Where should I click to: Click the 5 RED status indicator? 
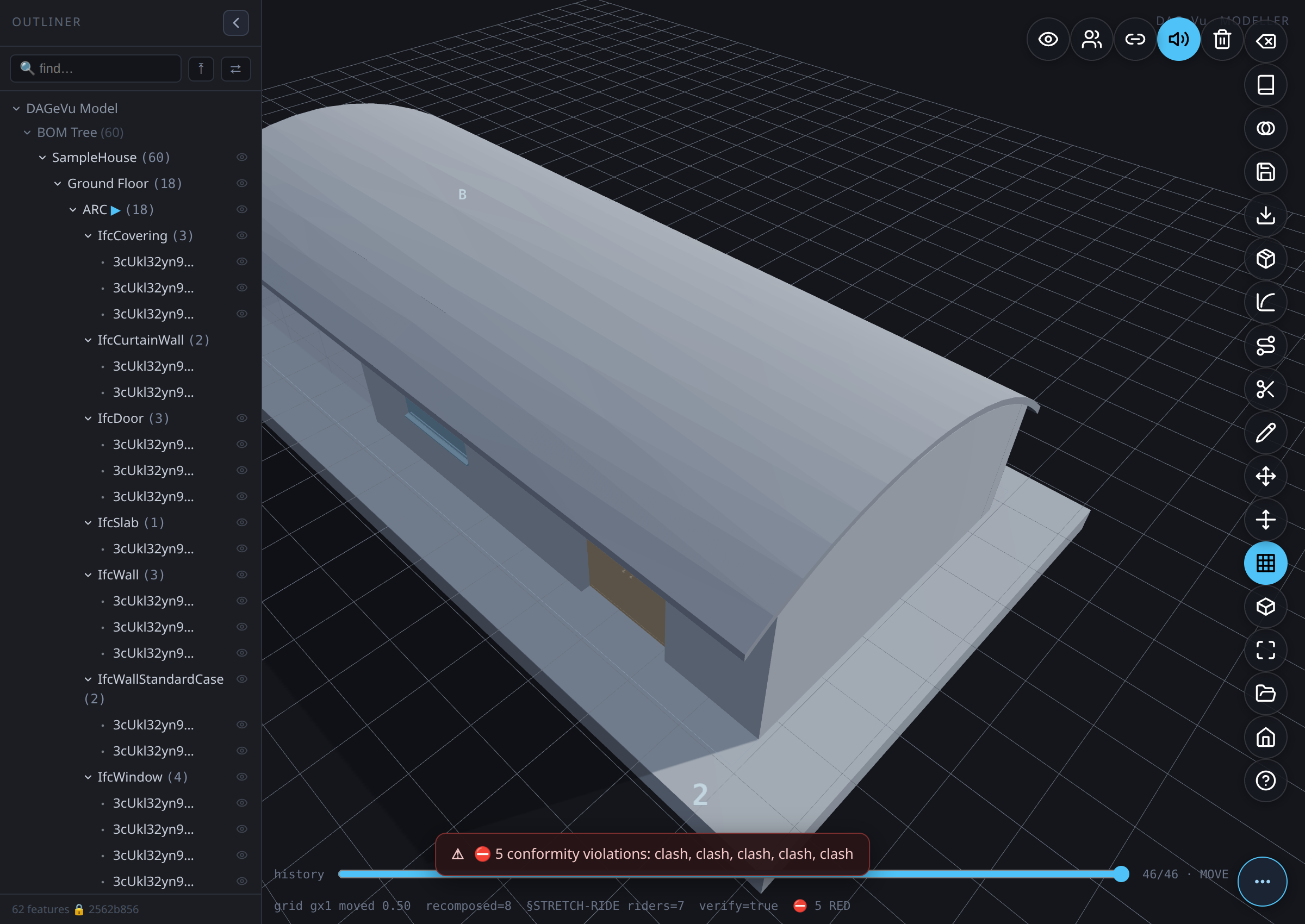tap(822, 905)
